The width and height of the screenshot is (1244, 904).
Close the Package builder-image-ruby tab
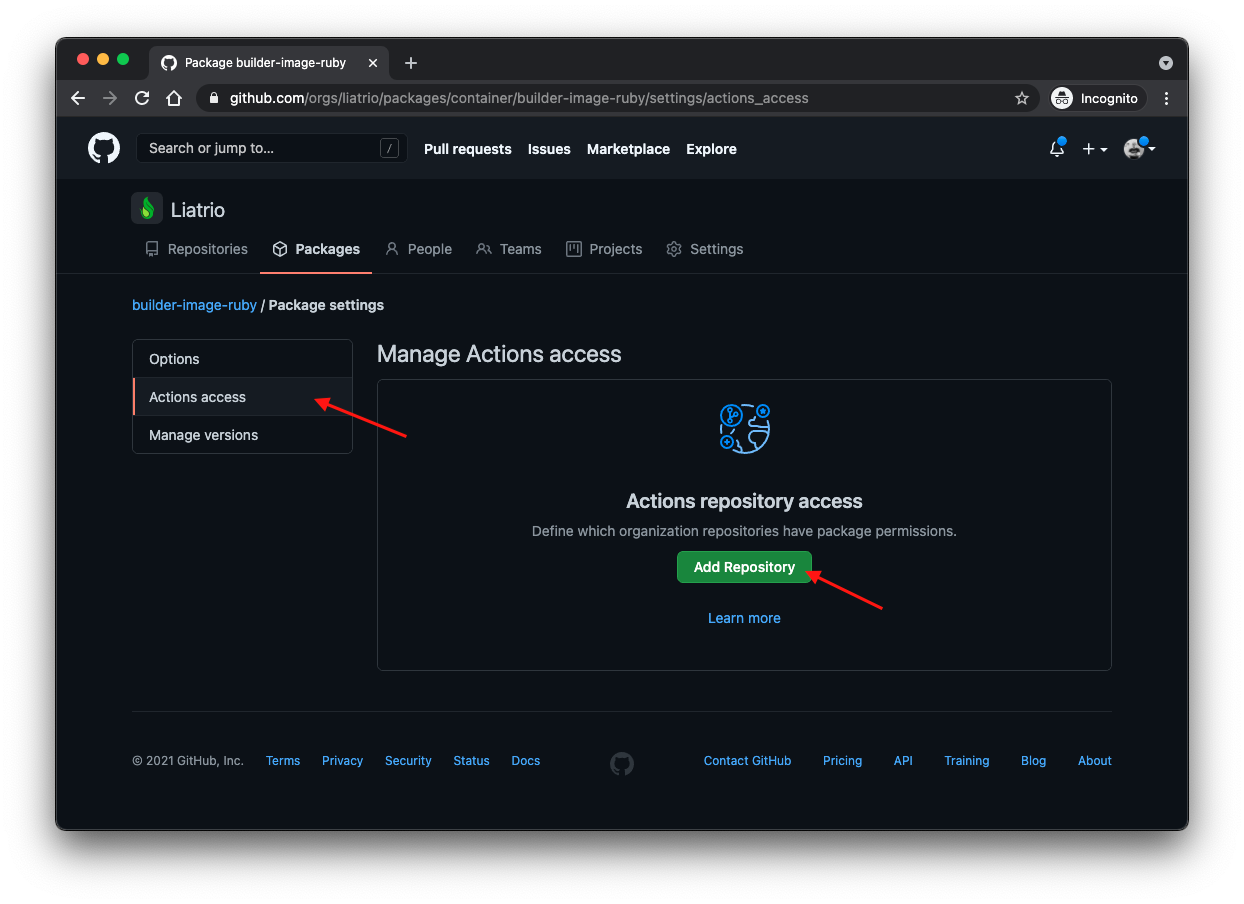click(x=373, y=63)
